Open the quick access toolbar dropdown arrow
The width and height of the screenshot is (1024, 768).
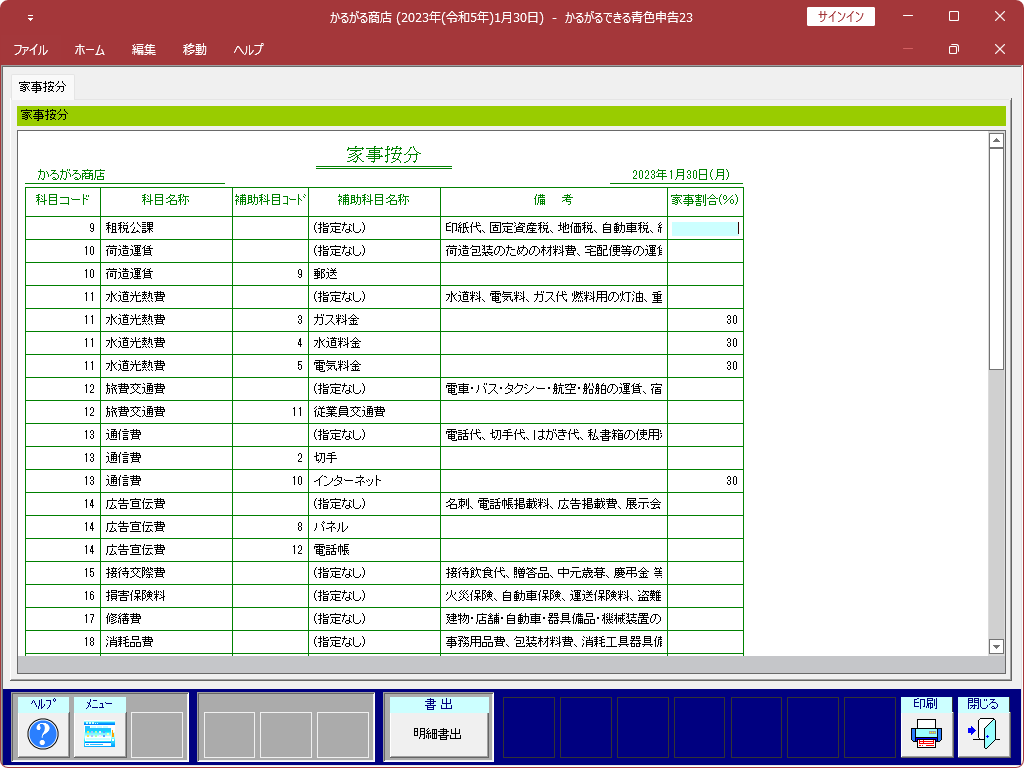click(30, 18)
